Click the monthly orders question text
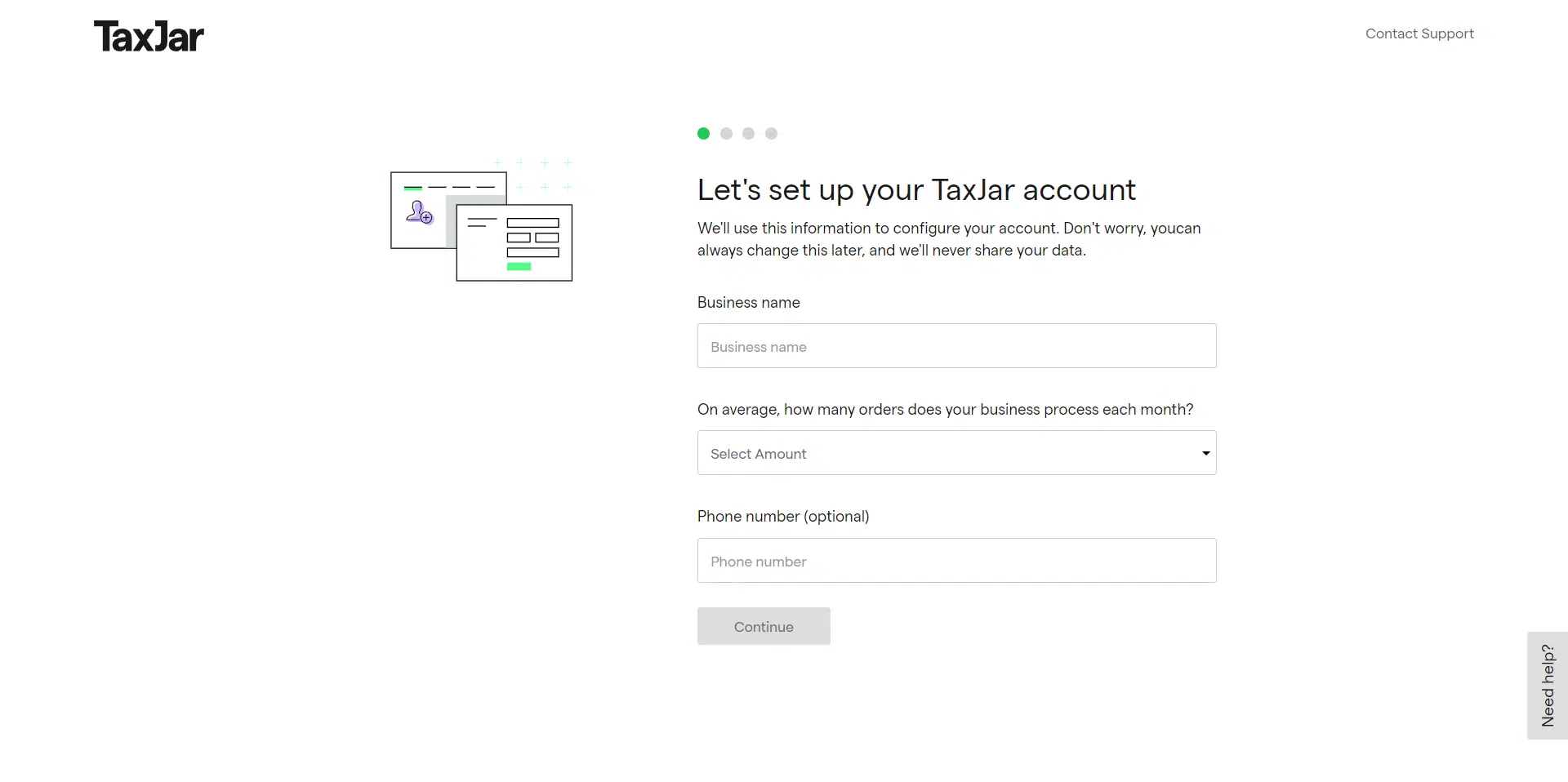Screen dimensions: 1568x782 (x=945, y=409)
